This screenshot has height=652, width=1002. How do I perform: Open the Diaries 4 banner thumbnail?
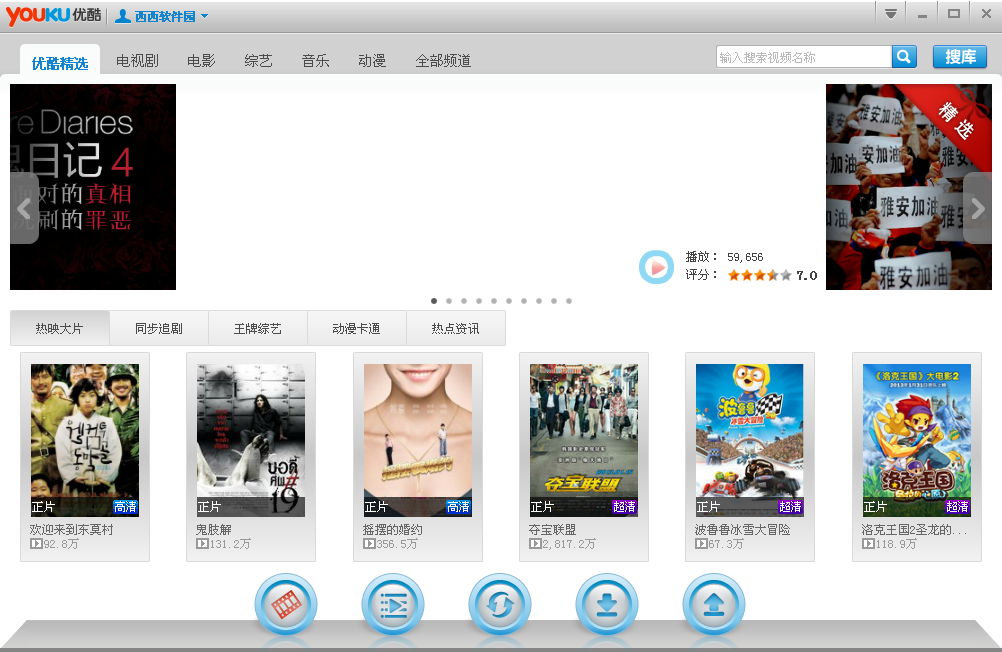tap(93, 187)
